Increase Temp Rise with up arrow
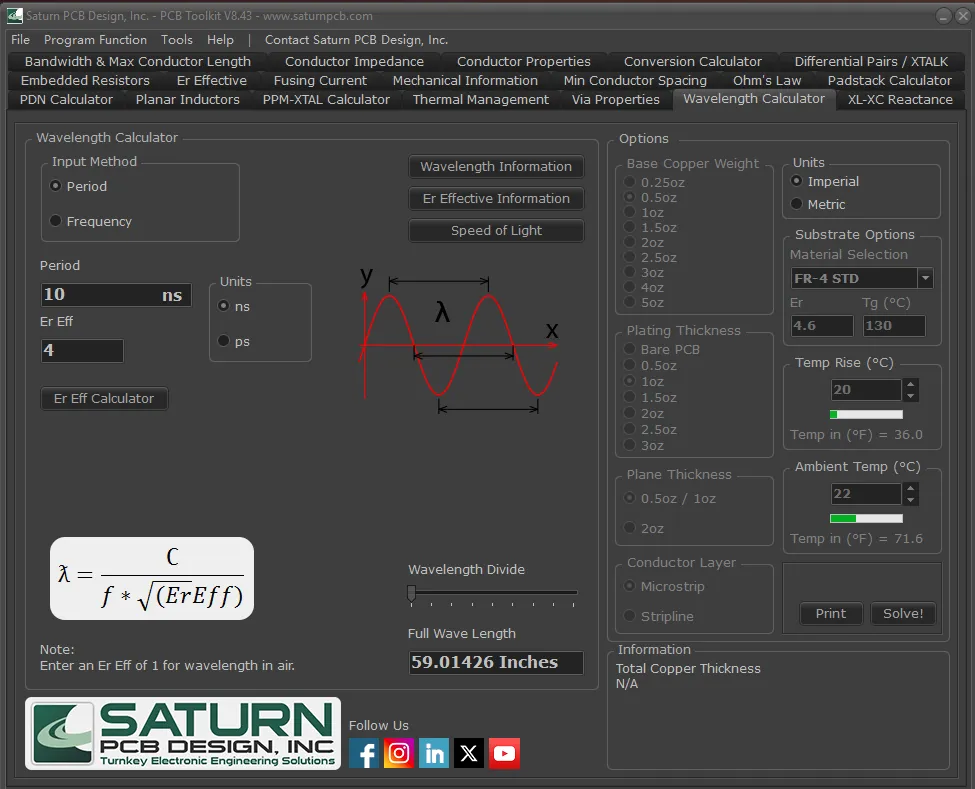 click(x=910, y=384)
